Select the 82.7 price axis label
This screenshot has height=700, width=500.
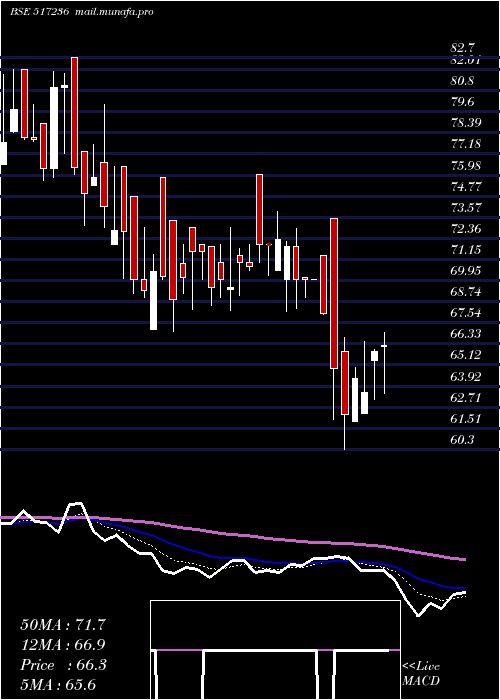(464, 48)
